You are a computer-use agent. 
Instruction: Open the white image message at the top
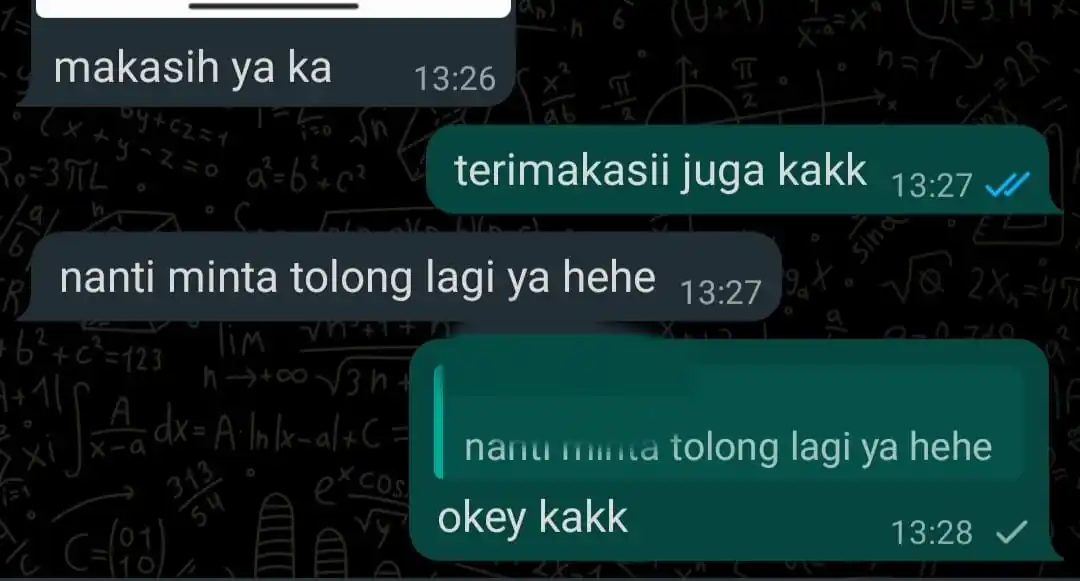tap(273, 8)
